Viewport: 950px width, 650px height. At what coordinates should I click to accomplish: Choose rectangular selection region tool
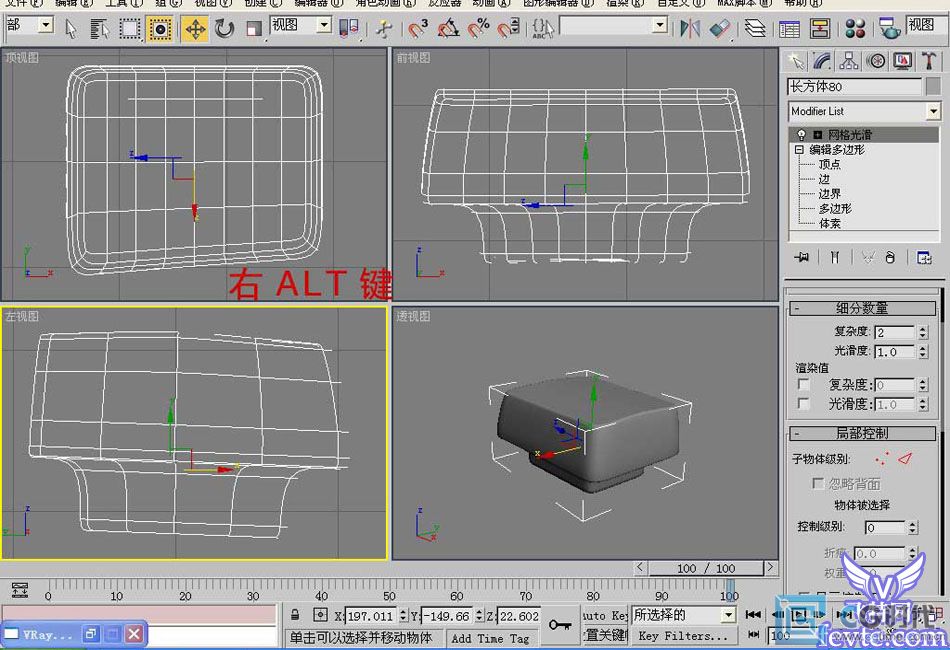pos(129,28)
